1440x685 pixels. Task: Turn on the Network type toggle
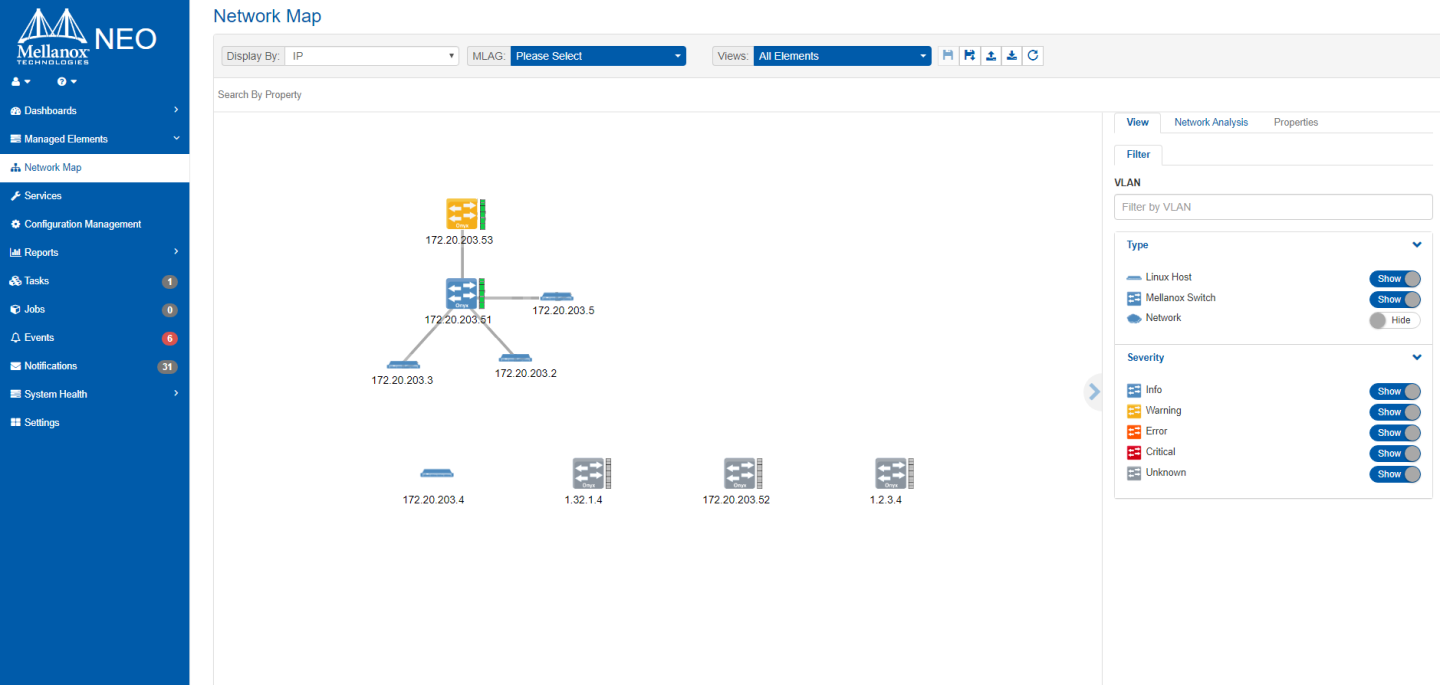coord(1394,320)
